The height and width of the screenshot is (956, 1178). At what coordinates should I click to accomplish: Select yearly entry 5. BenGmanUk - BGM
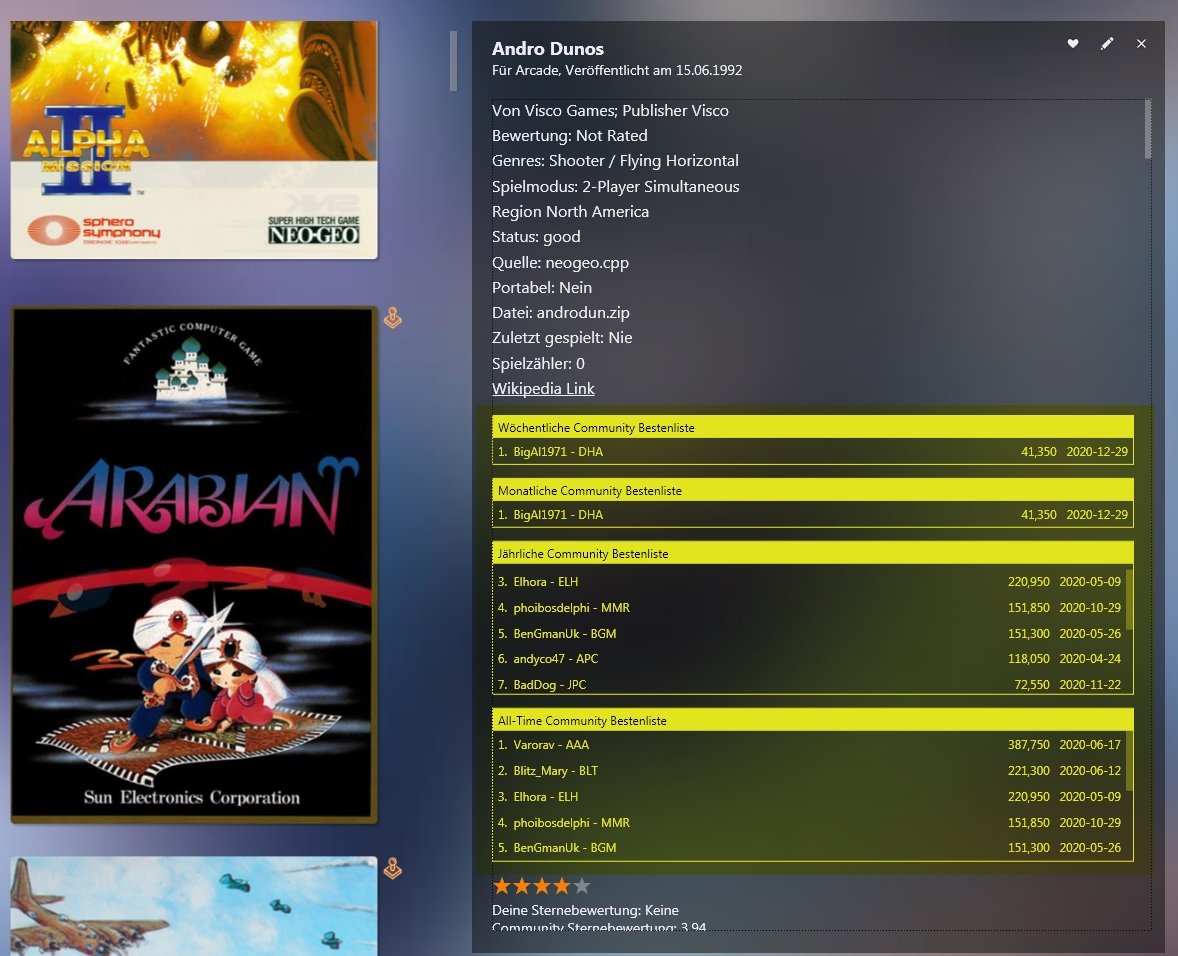808,633
